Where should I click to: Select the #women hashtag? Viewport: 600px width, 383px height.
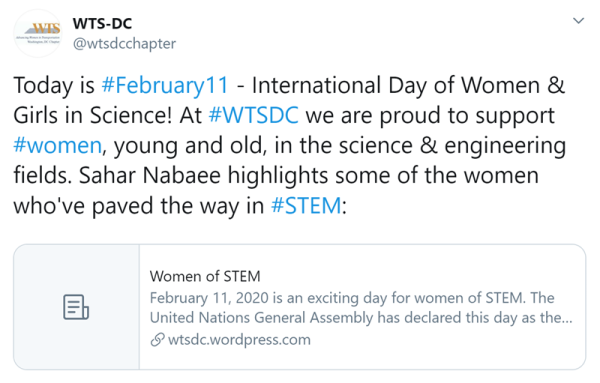(57, 145)
